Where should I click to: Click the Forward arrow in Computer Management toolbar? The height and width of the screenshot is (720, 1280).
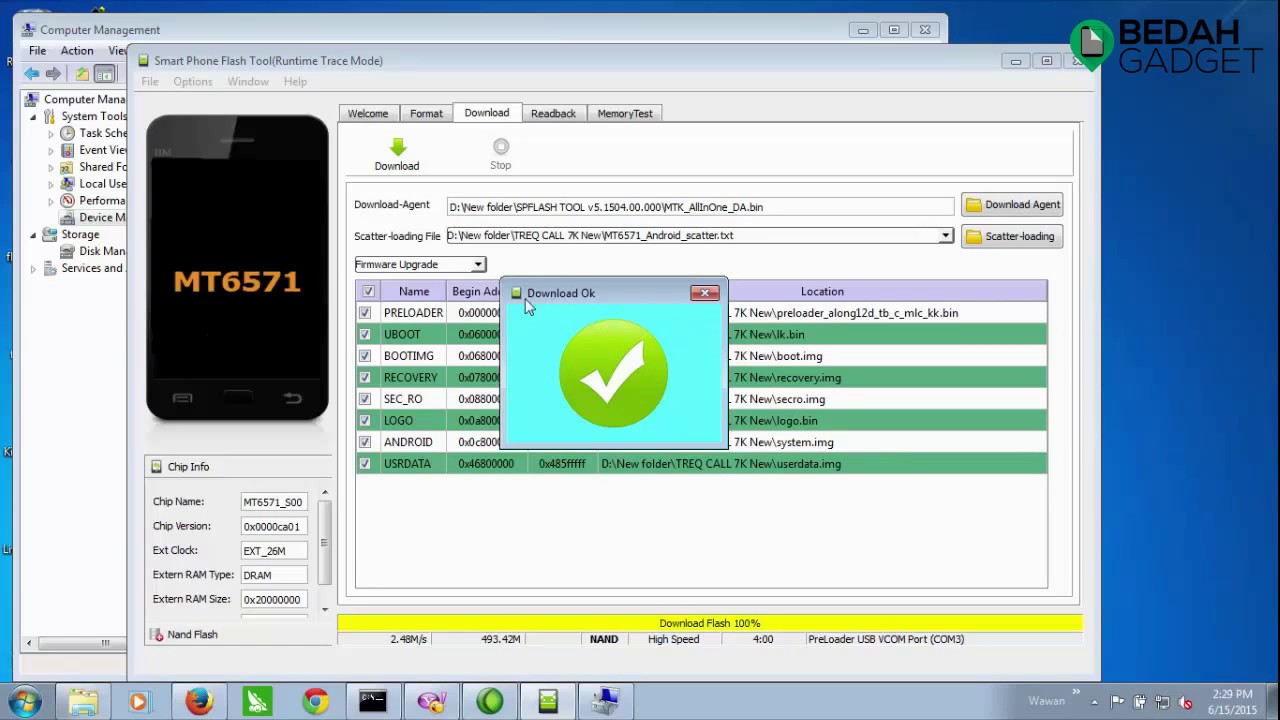click(54, 73)
